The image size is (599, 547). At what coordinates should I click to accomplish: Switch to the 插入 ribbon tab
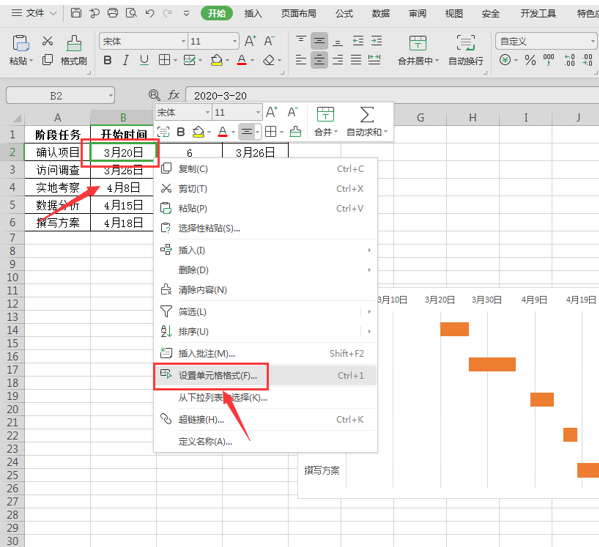point(253,14)
